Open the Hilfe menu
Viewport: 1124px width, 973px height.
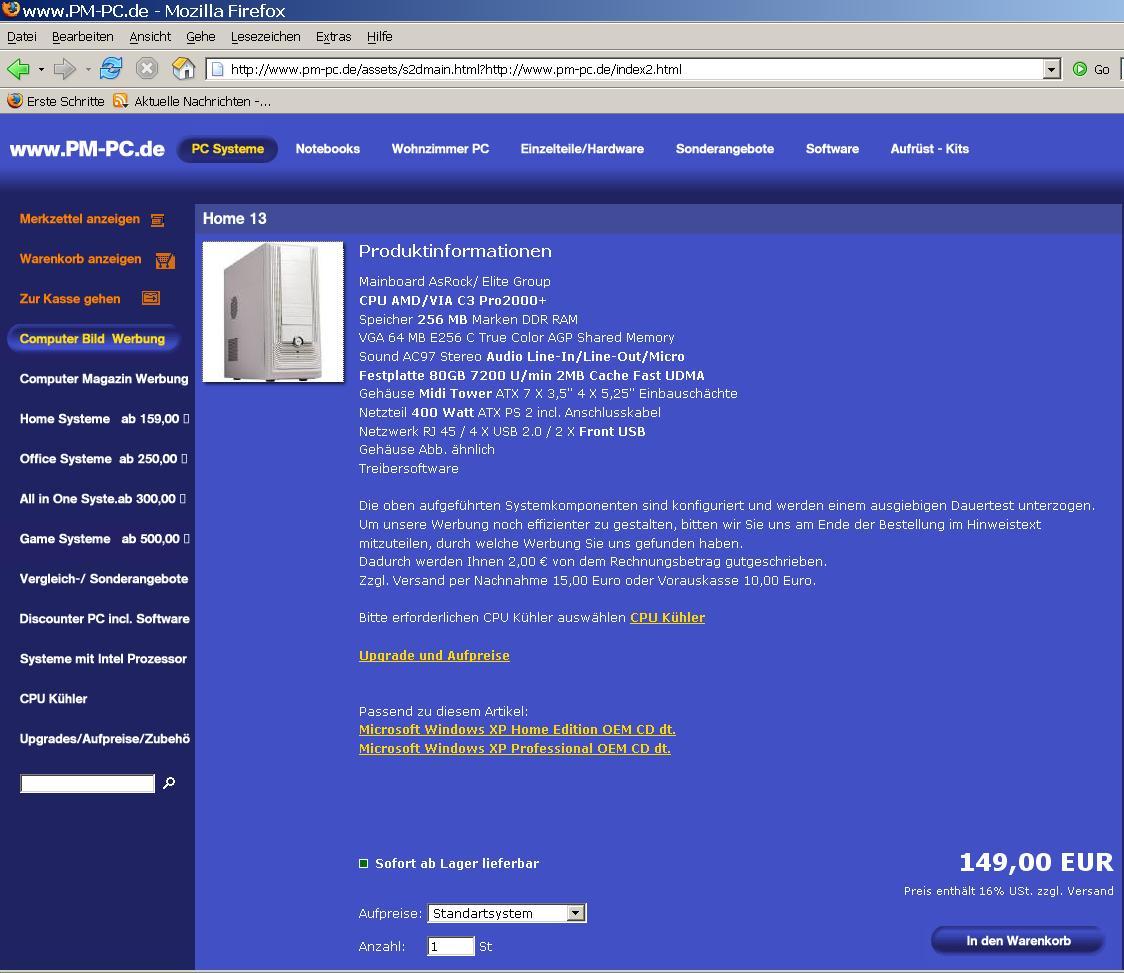379,37
